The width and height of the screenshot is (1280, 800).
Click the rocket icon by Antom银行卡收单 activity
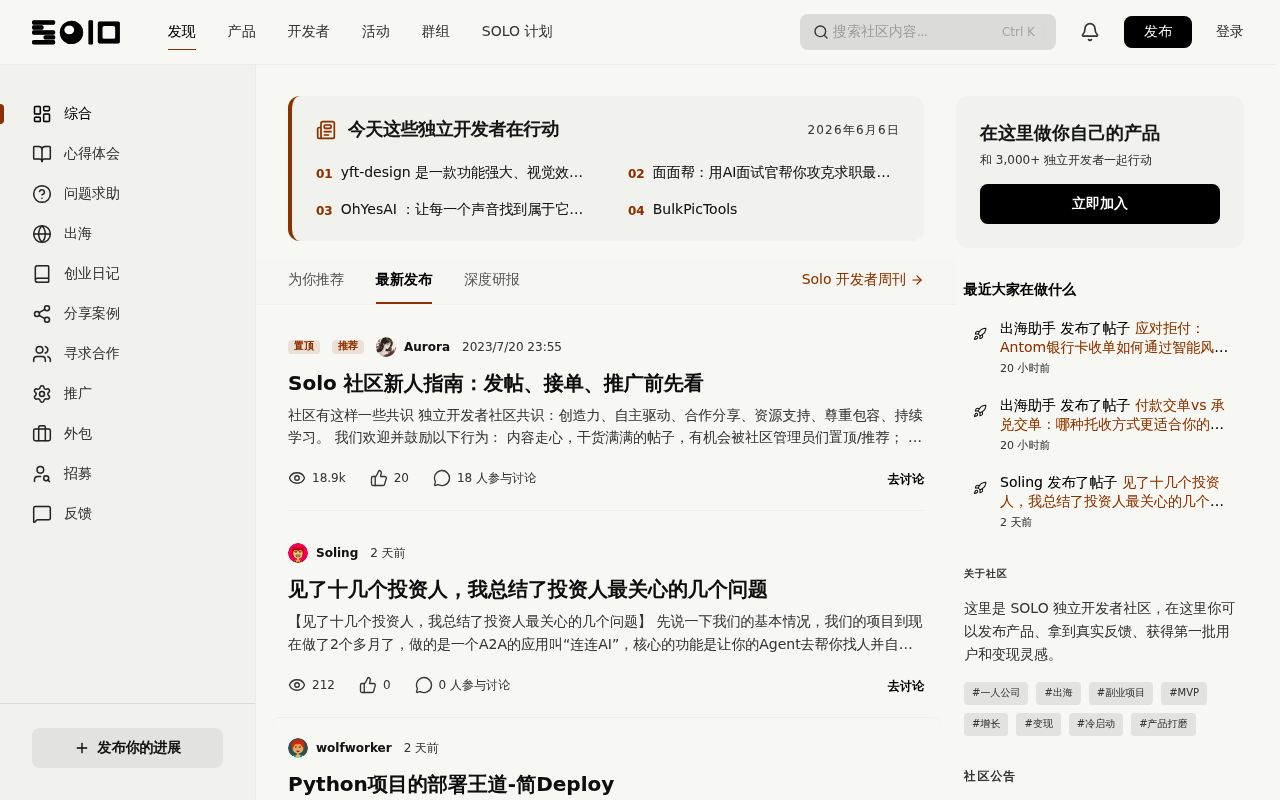pos(980,334)
